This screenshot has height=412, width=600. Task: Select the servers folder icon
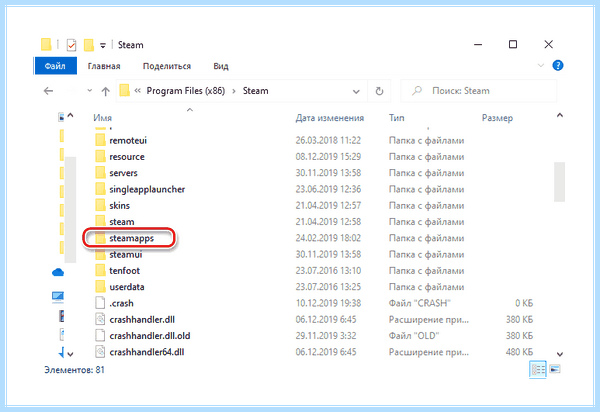pos(100,173)
